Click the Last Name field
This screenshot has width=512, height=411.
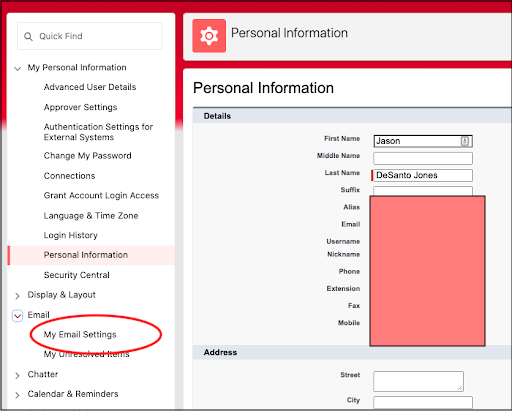(423, 175)
